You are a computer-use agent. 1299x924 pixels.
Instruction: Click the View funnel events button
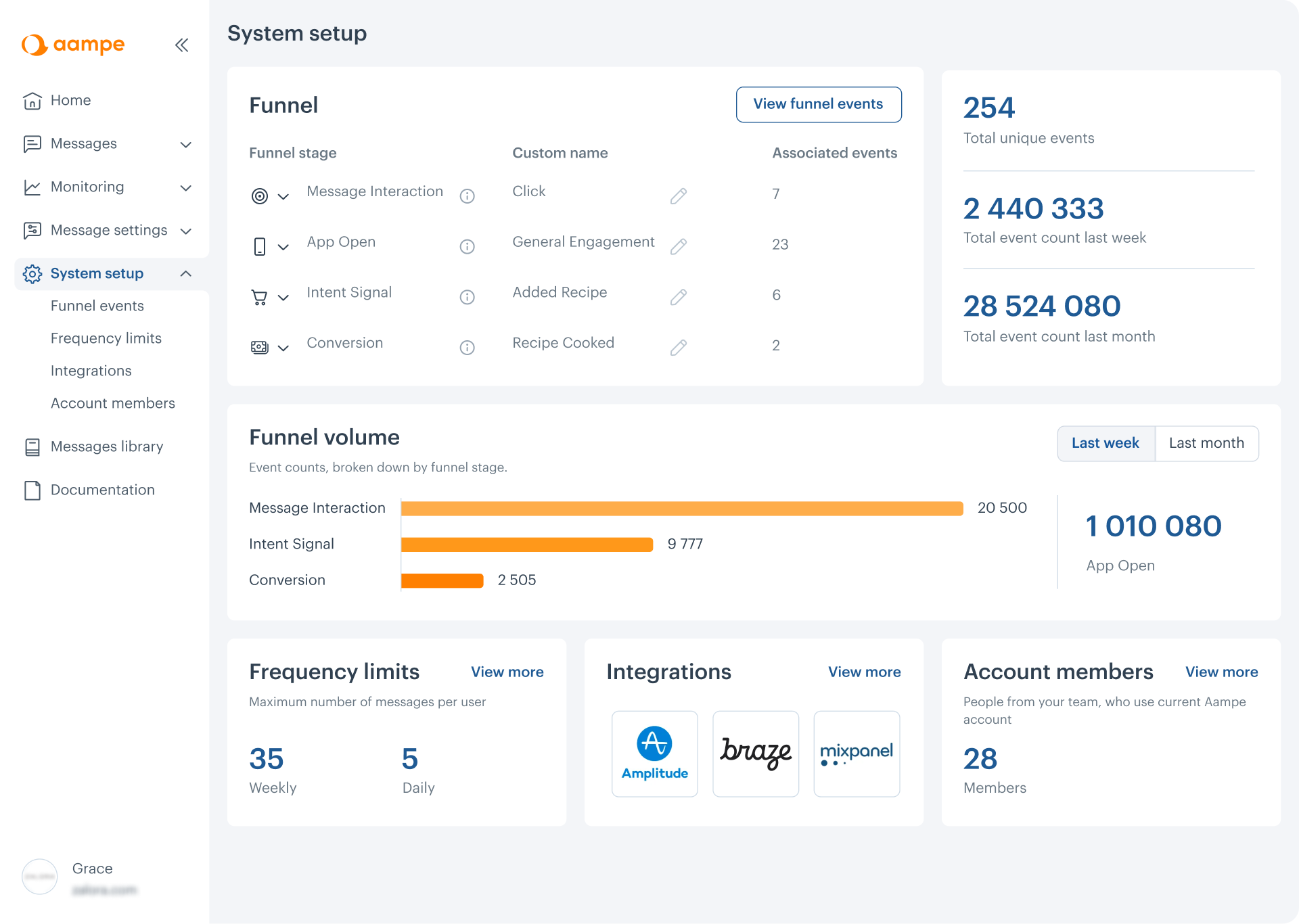click(x=818, y=104)
